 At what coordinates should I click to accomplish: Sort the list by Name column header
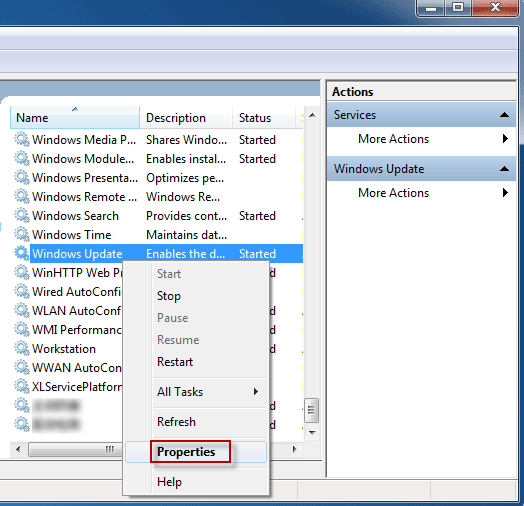(75, 118)
